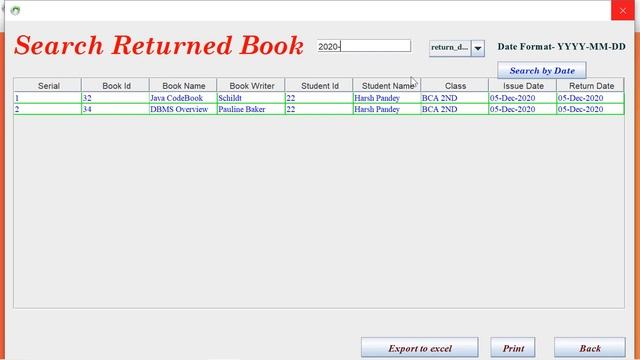This screenshot has width=640, height=360.
Task: Click the Search by Date button
Action: point(542,71)
